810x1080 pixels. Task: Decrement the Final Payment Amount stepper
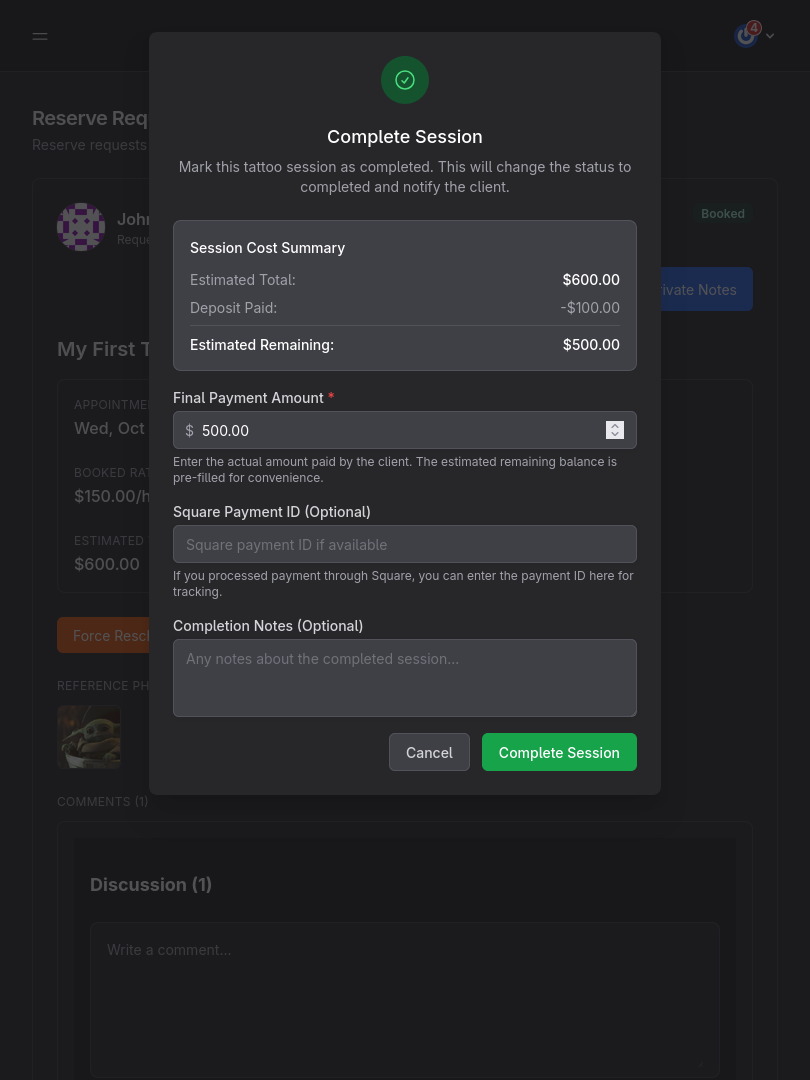click(614, 435)
